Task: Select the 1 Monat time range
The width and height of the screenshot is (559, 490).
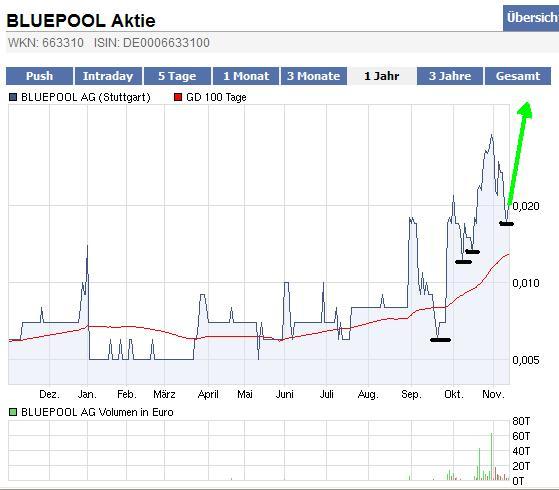Action: coord(246,76)
